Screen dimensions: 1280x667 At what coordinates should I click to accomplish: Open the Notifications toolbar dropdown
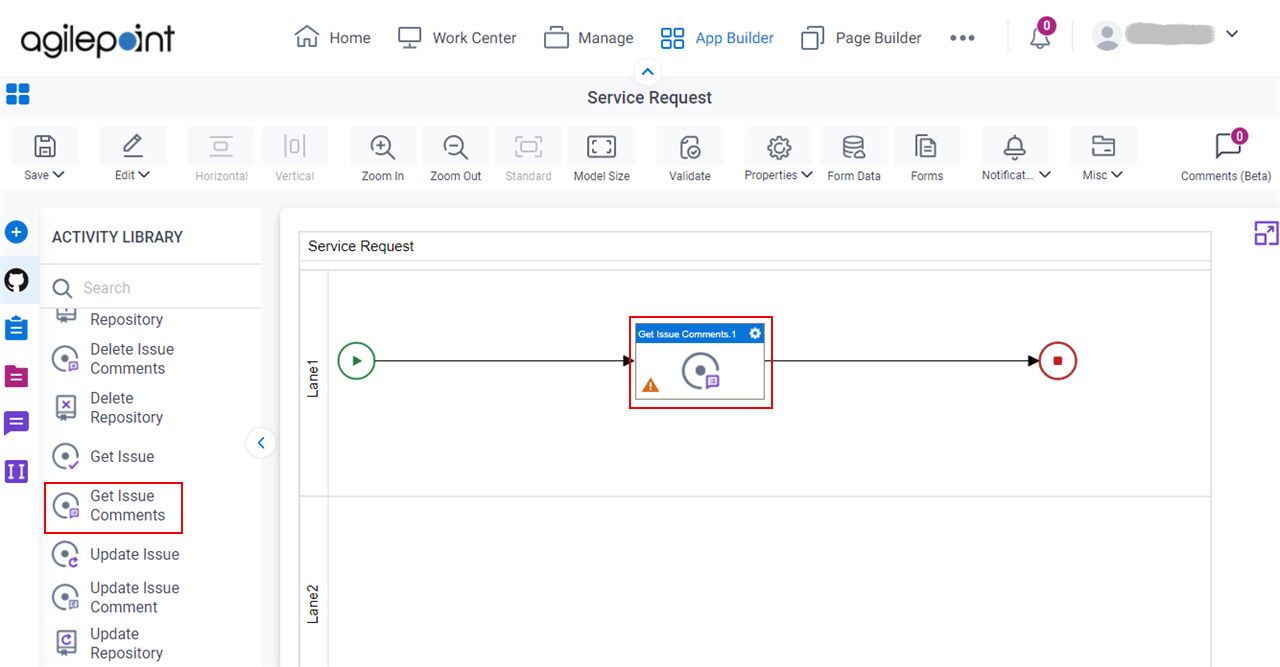pos(1016,156)
